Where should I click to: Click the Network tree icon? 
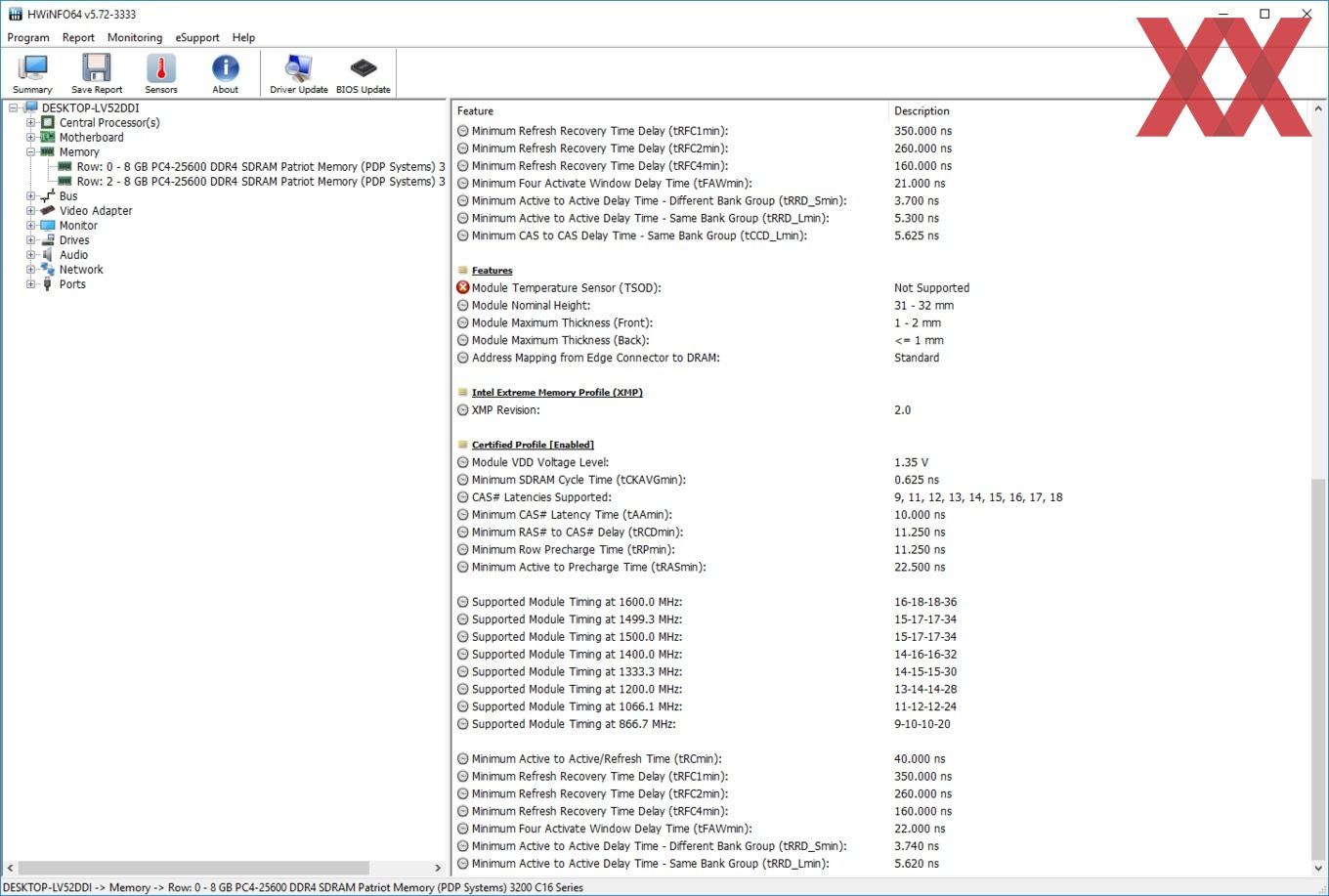[48, 269]
